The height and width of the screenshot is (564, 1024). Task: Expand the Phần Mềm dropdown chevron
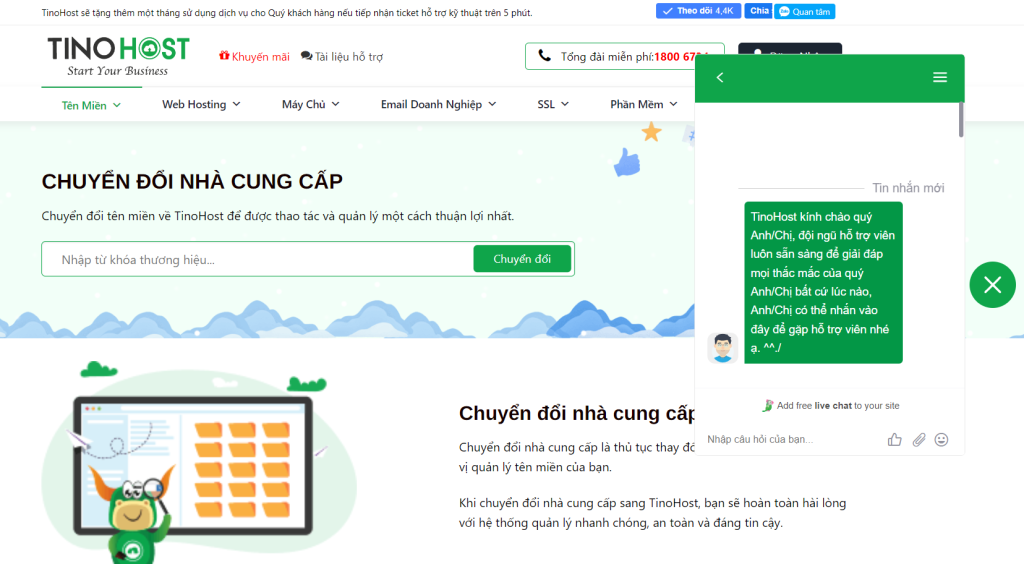click(x=673, y=104)
